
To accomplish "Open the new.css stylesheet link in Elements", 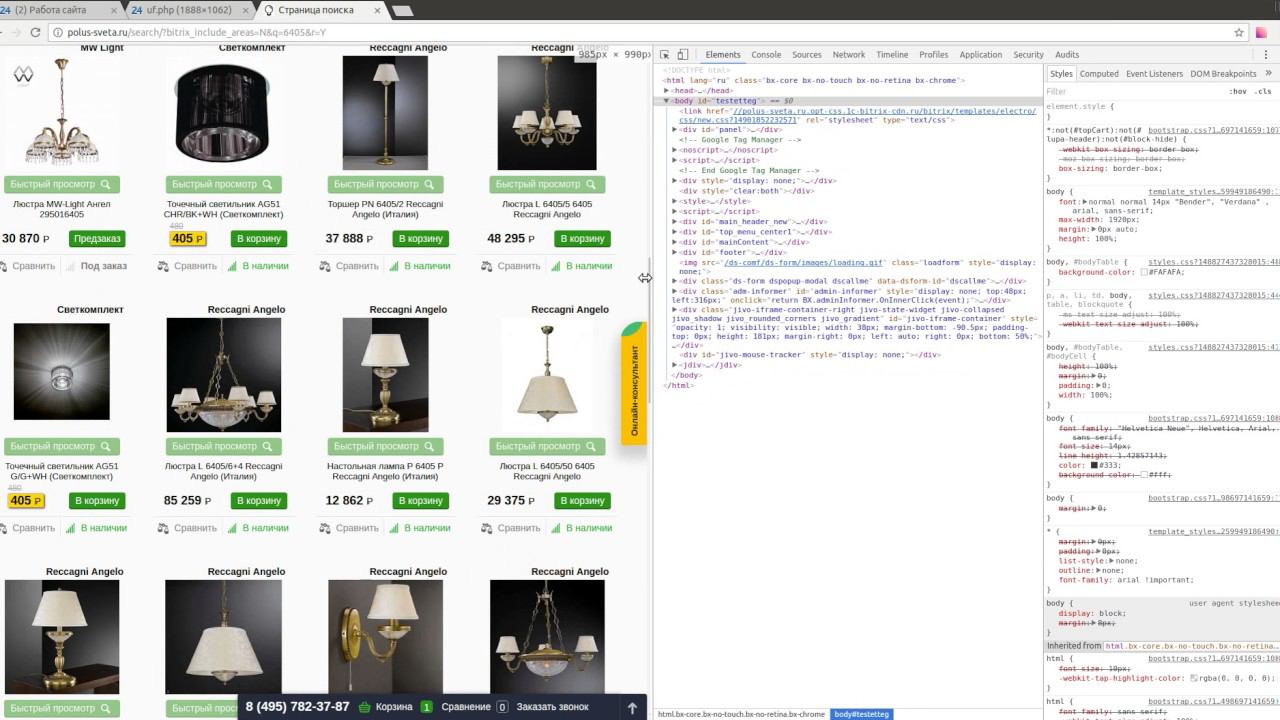I will 856,115.
